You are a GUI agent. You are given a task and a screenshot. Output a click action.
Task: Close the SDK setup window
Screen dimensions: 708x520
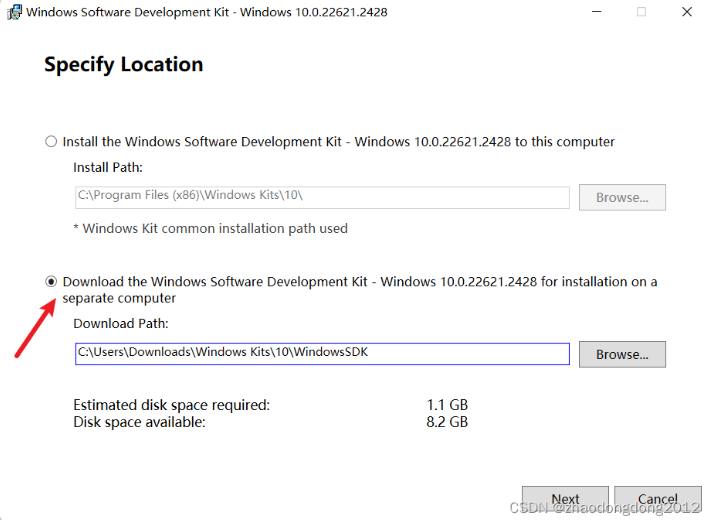[x=687, y=12]
